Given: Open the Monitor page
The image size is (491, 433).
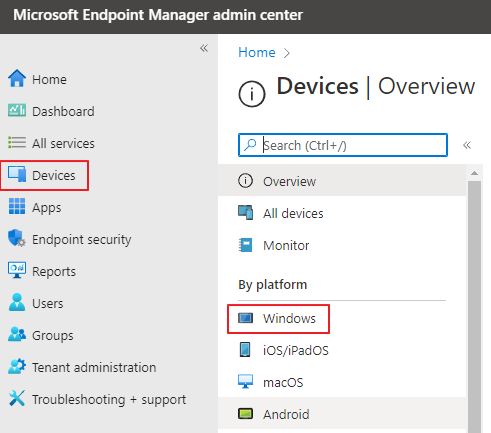Looking at the screenshot, I should 342,245.
